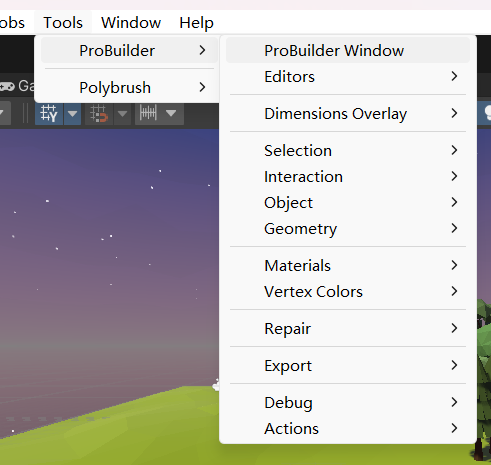Expand the Geometry submenu

(x=348, y=229)
